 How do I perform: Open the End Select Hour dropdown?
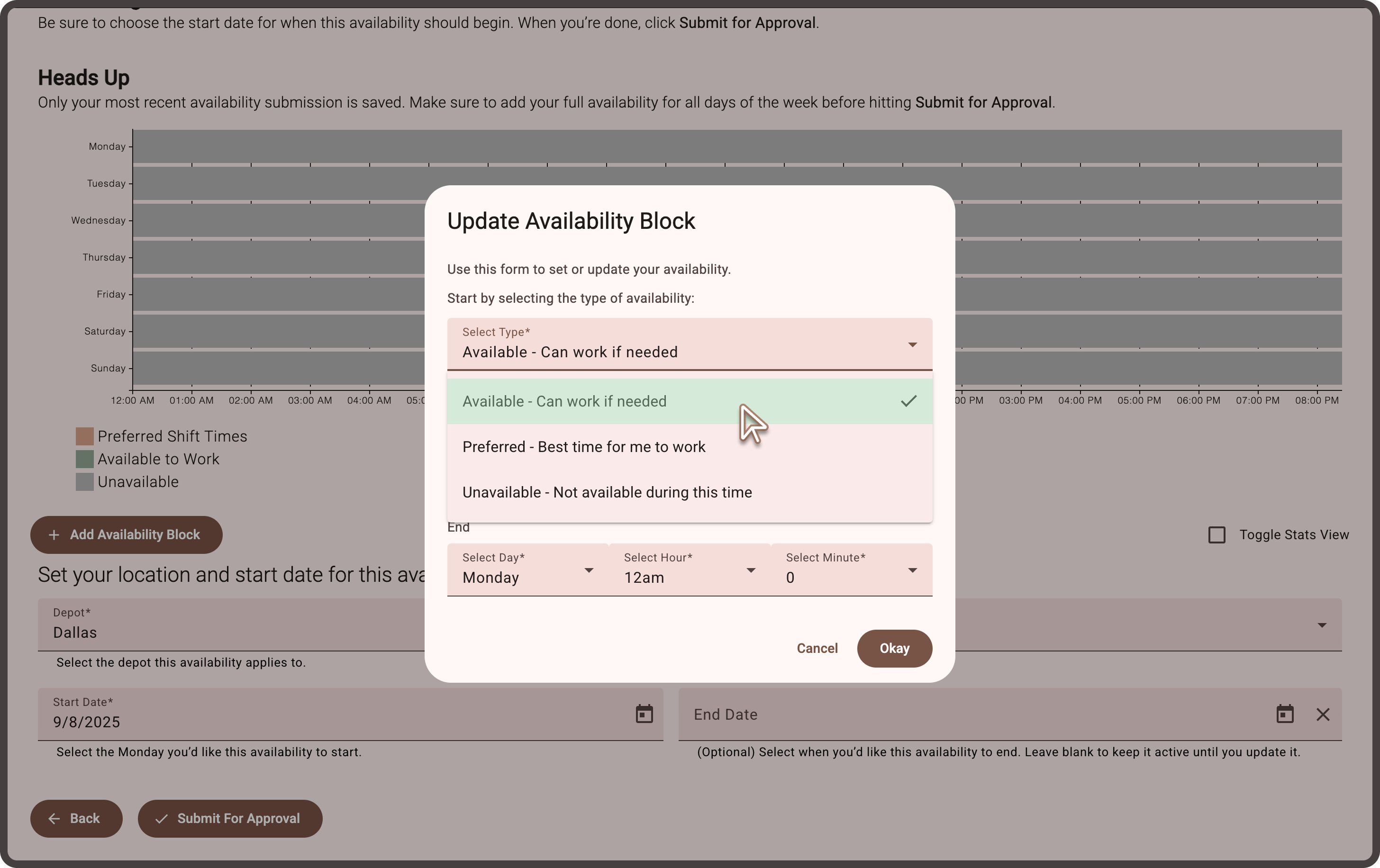coord(690,570)
